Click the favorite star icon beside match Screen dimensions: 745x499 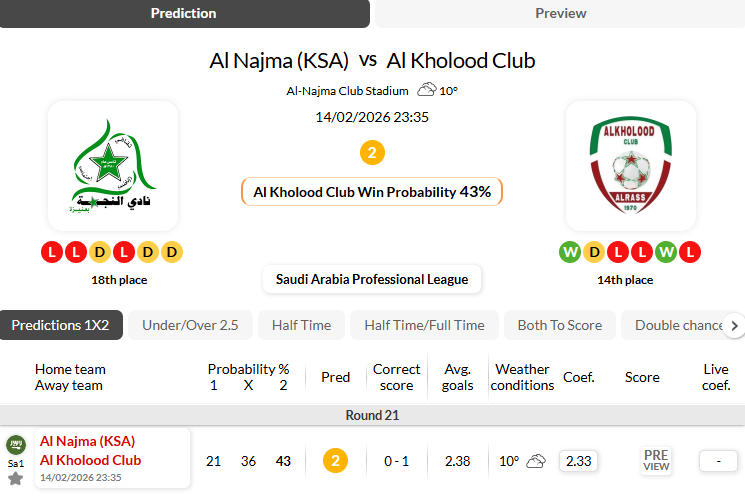pos(15,479)
